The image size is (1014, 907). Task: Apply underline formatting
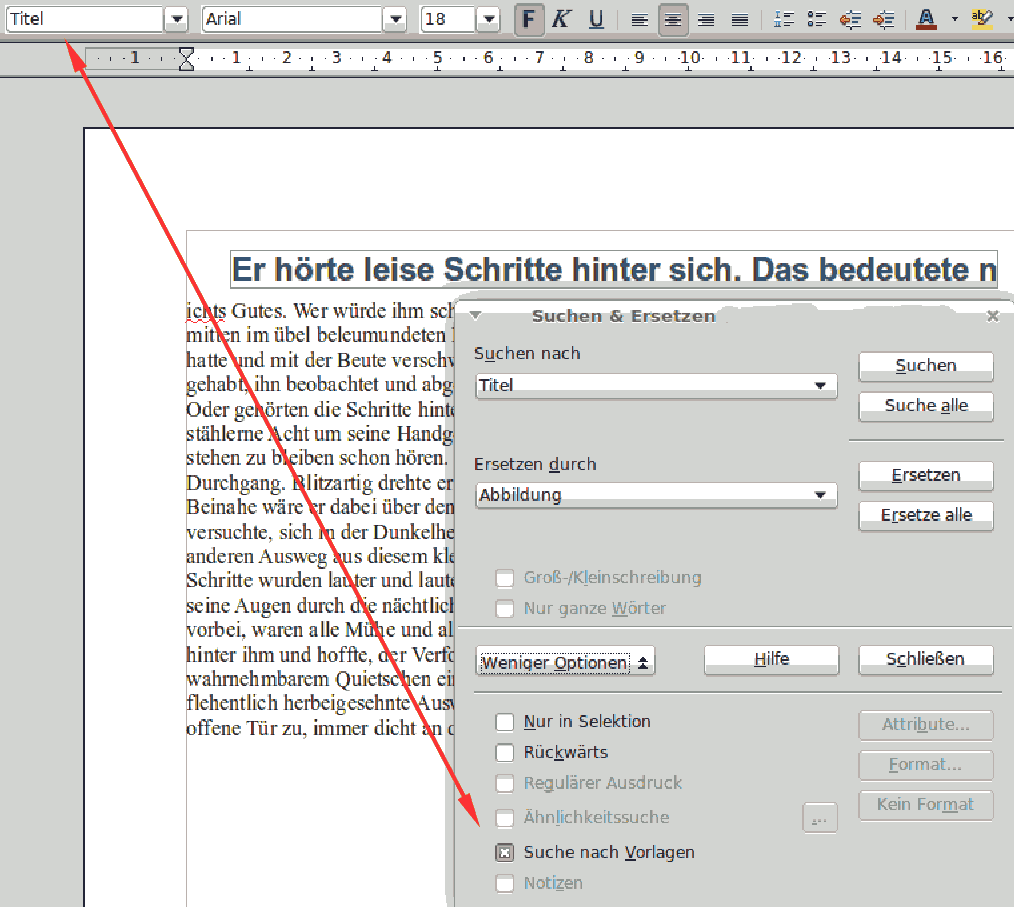(x=596, y=19)
